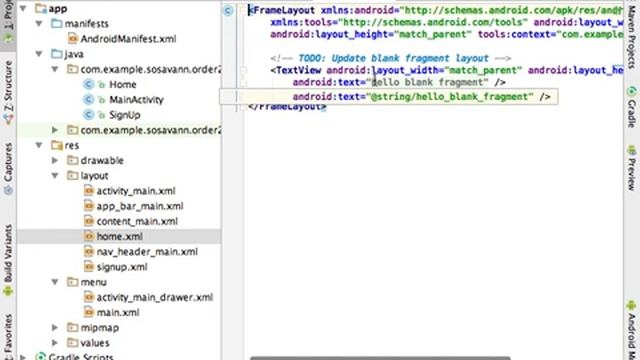The width and height of the screenshot is (640, 360).
Task: Click the Home class icon
Action: point(88,84)
